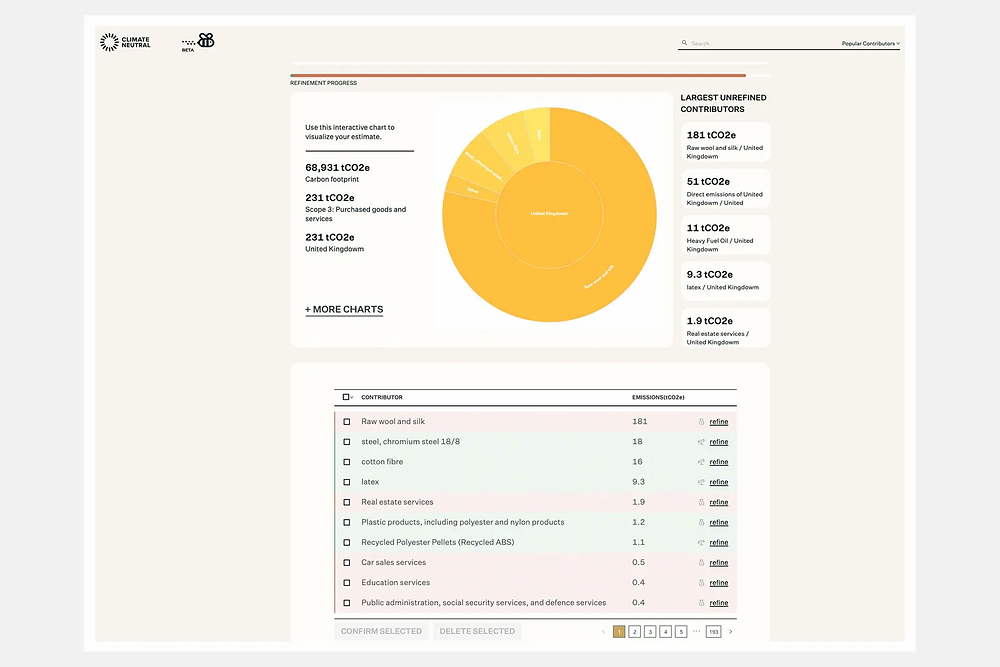Refine the Real estate services entry
This screenshot has width=1000, height=667.
719,502
